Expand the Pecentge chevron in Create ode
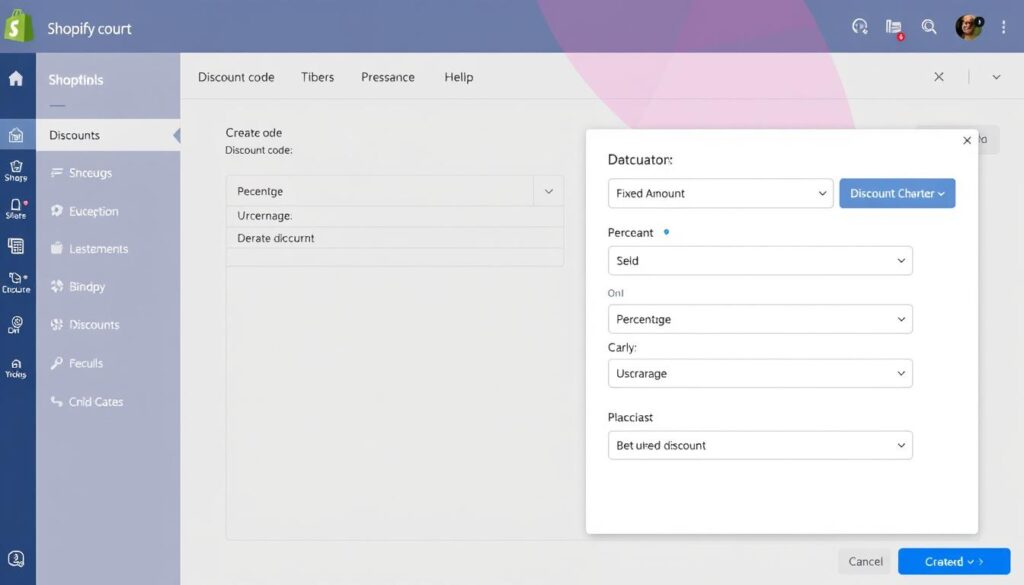Image resolution: width=1024 pixels, height=585 pixels. [x=548, y=190]
